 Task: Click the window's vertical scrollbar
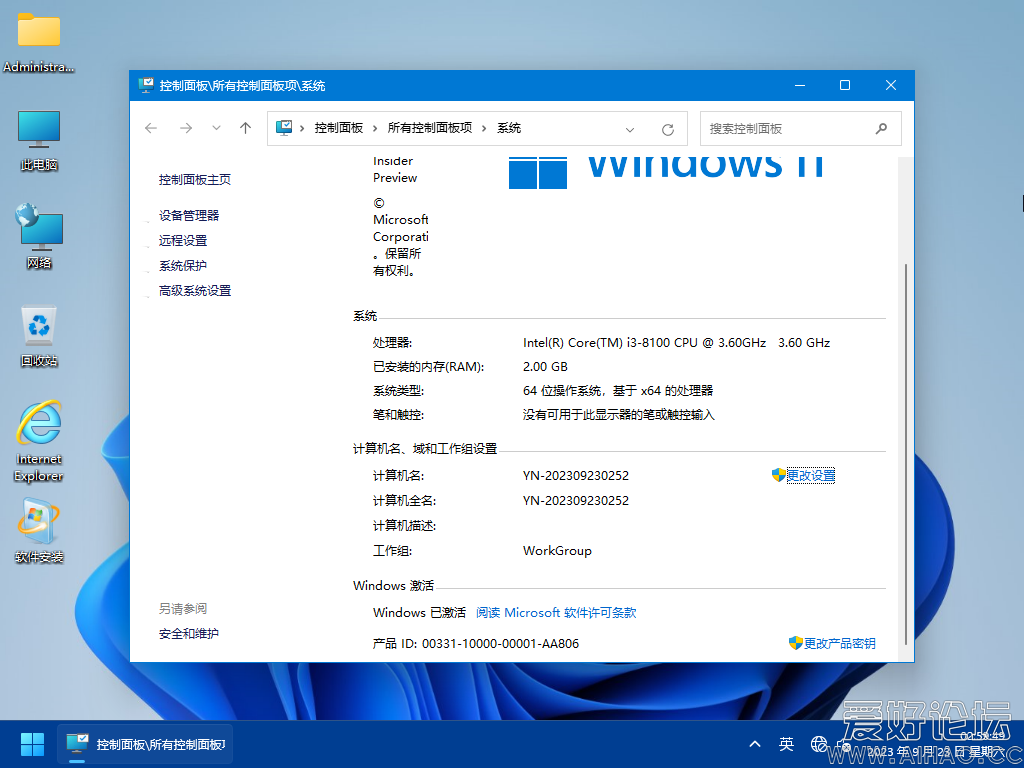(907, 450)
